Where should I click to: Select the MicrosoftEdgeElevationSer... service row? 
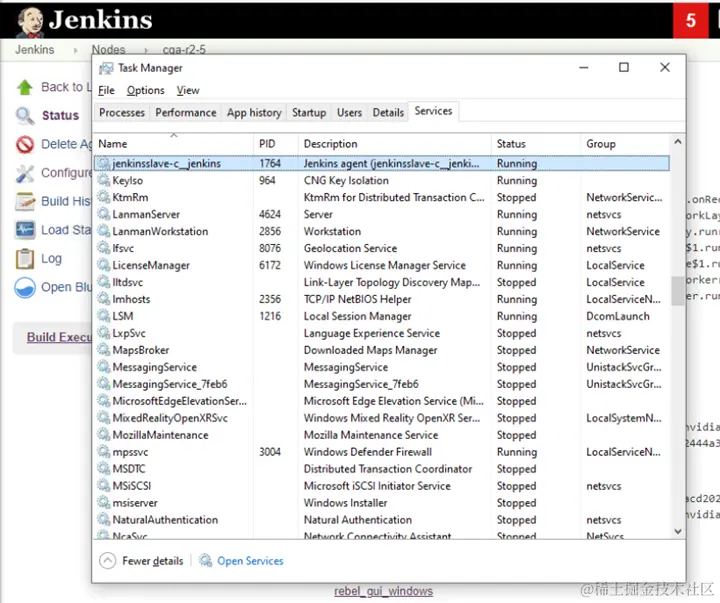point(382,401)
